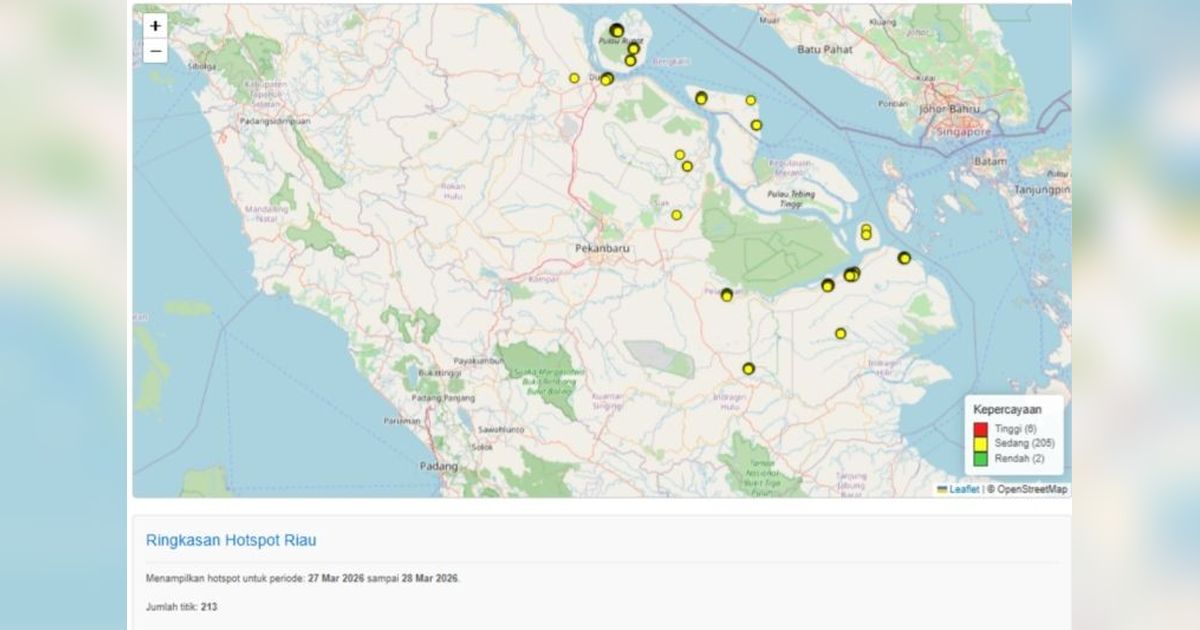1200x630 pixels.
Task: Click the green Rendah legend swatch
Action: 980,459
